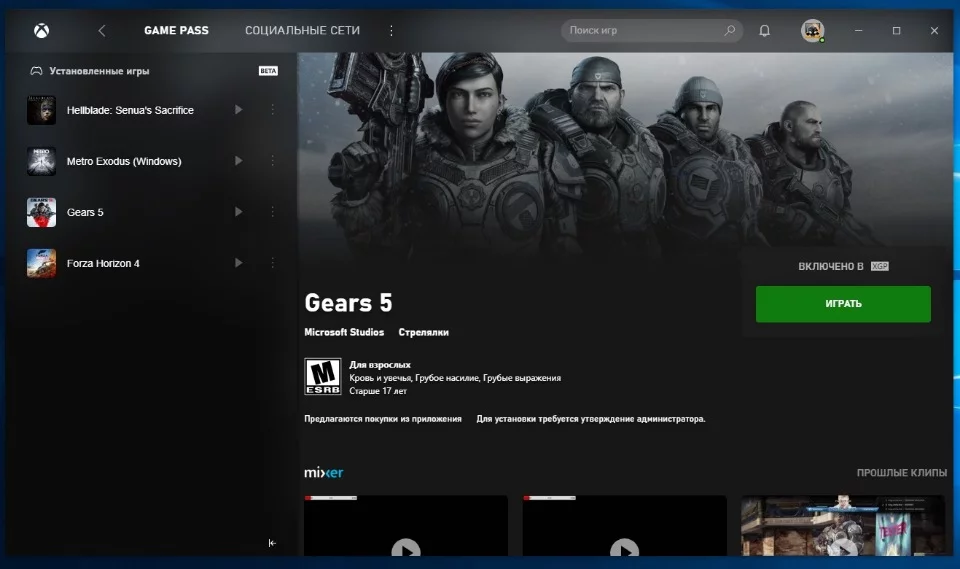Click the ESRB M rating icon
The height and width of the screenshot is (569, 960).
pos(323,376)
